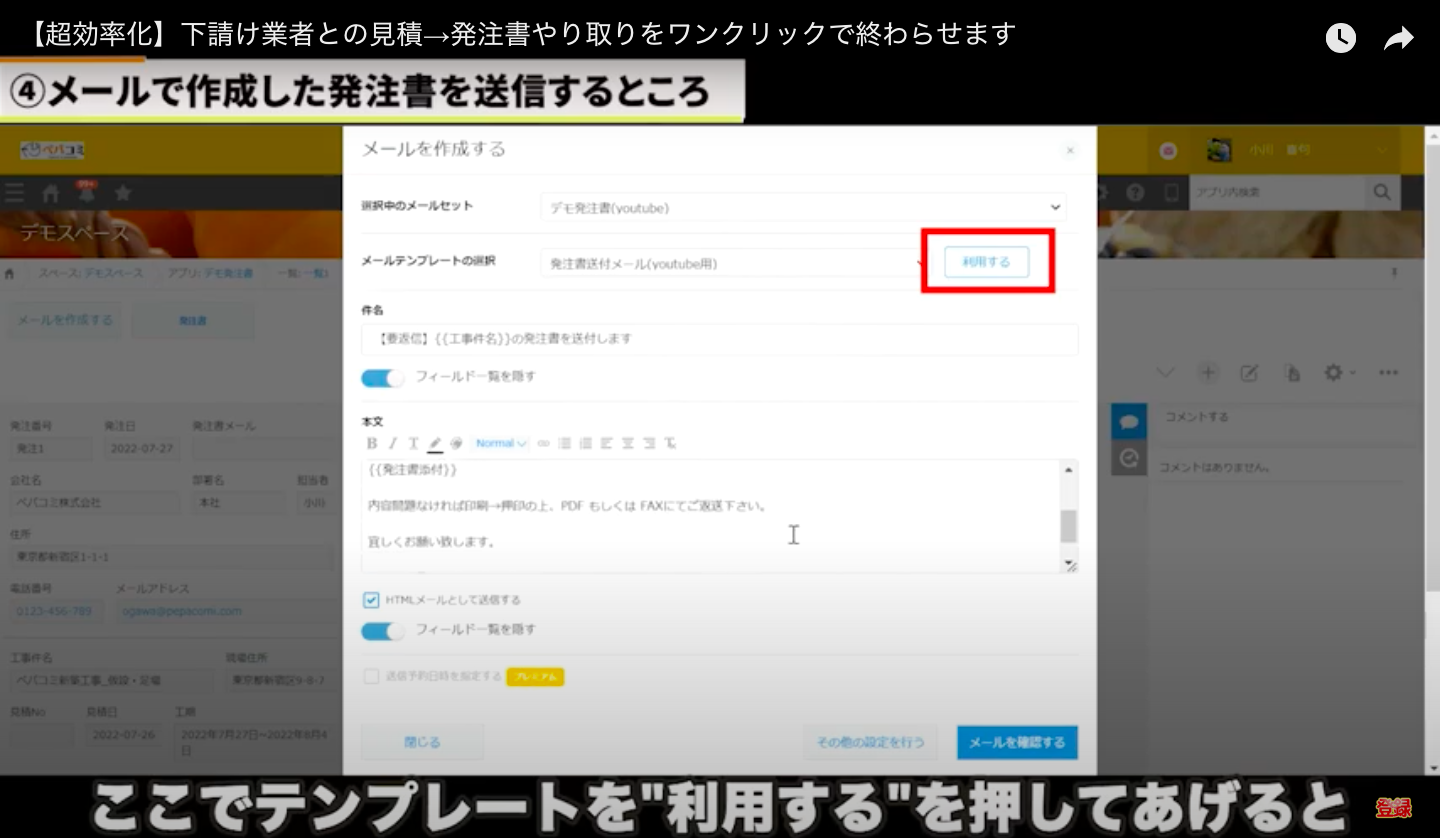
Task: Select the clear formatting icon in the editor
Action: 672,443
